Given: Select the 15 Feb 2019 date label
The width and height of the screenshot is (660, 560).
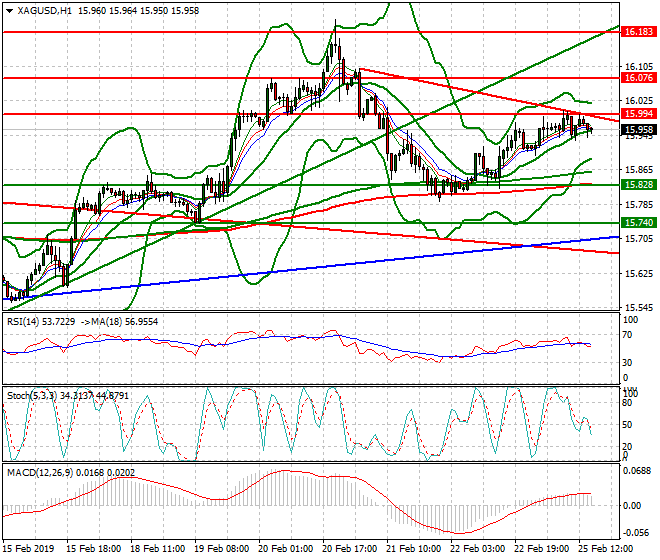Looking at the screenshot, I should (29, 549).
